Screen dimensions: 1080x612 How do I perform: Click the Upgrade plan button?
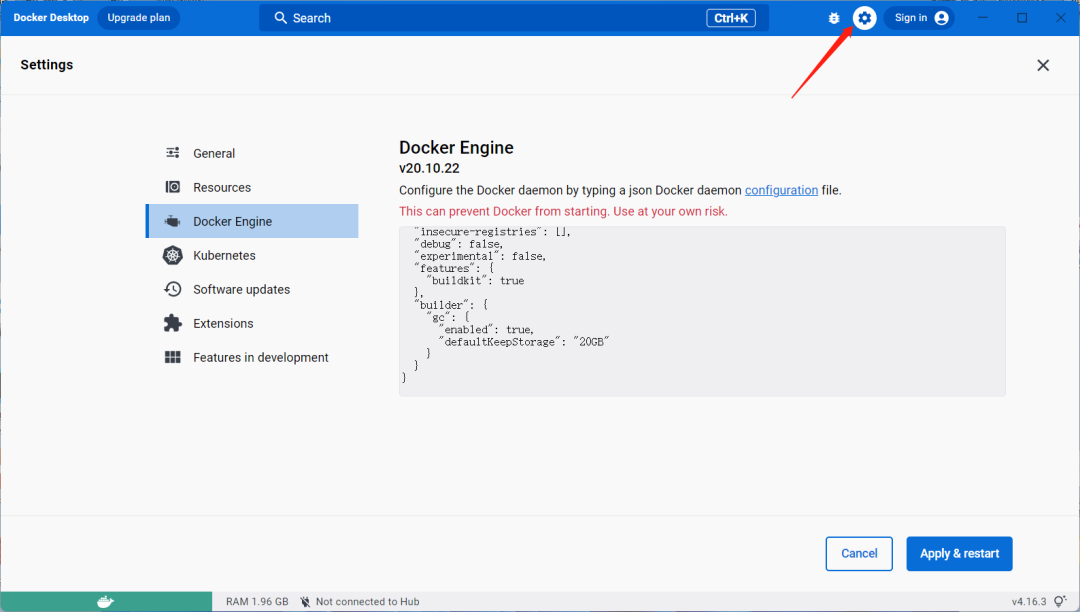tap(138, 17)
